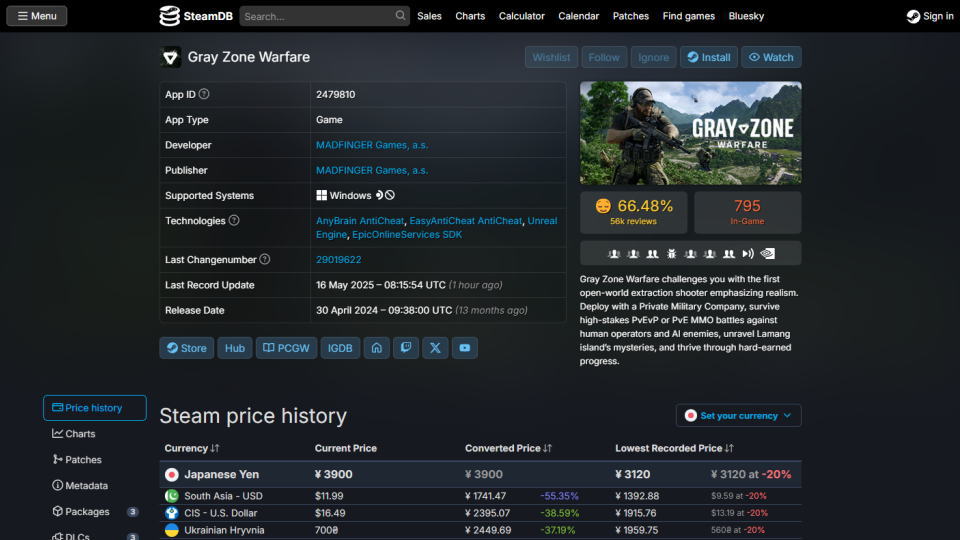Click the bug category icon under reviews
Image resolution: width=960 pixels, height=540 pixels.
[x=672, y=253]
